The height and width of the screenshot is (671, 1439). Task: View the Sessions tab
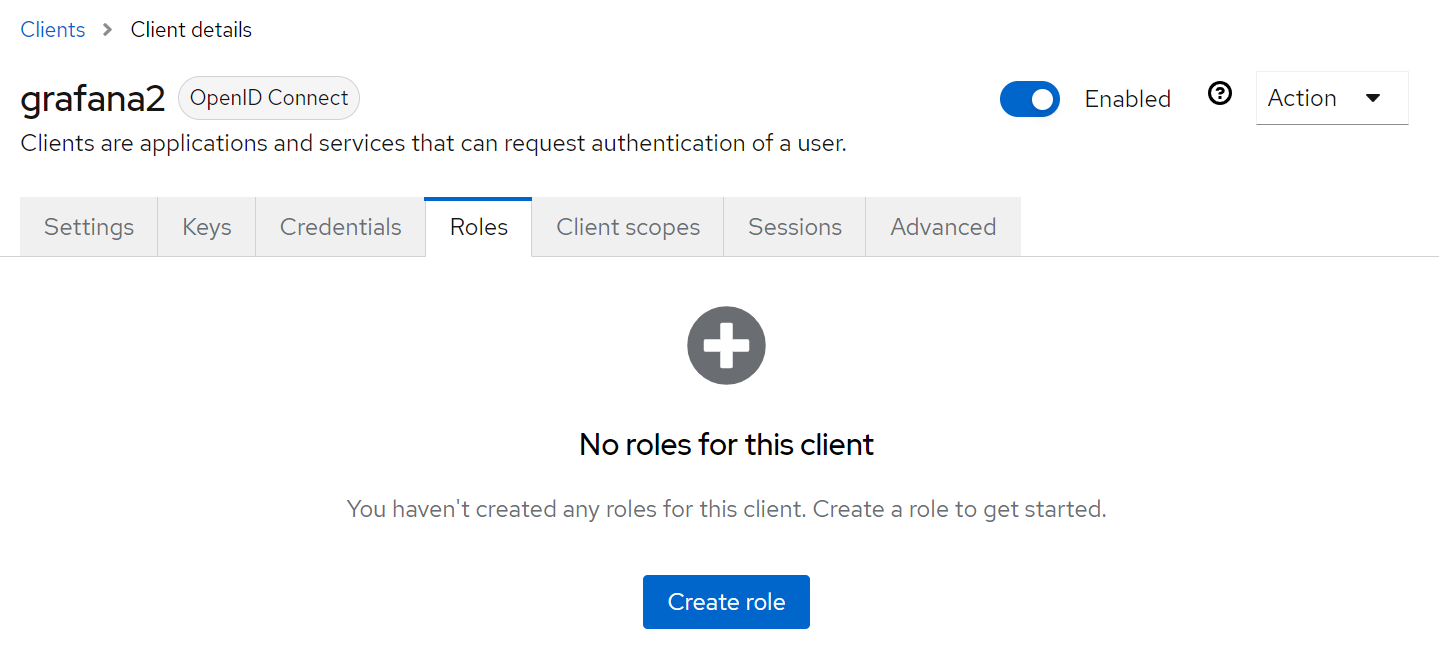(x=795, y=227)
